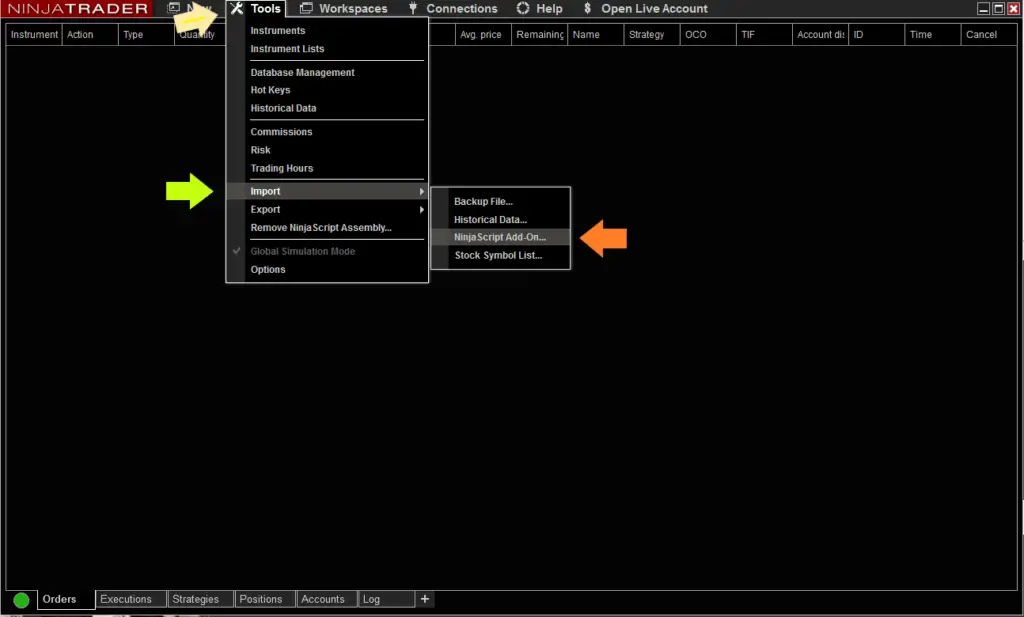Screen dimensions: 1024x617
Task: Sort by Avg. price column header
Action: (483, 35)
